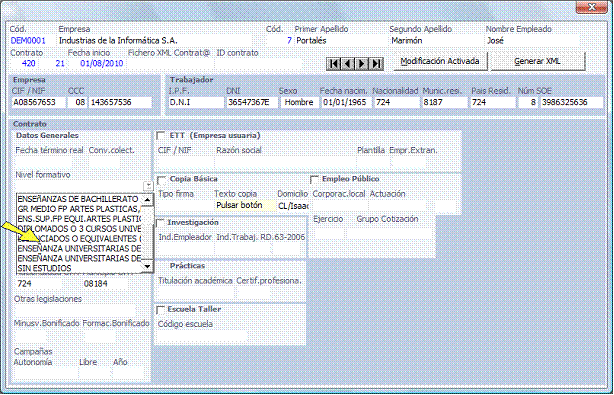The height and width of the screenshot is (395, 614).
Task: Go to first record navigation arrow
Action: coord(334,63)
